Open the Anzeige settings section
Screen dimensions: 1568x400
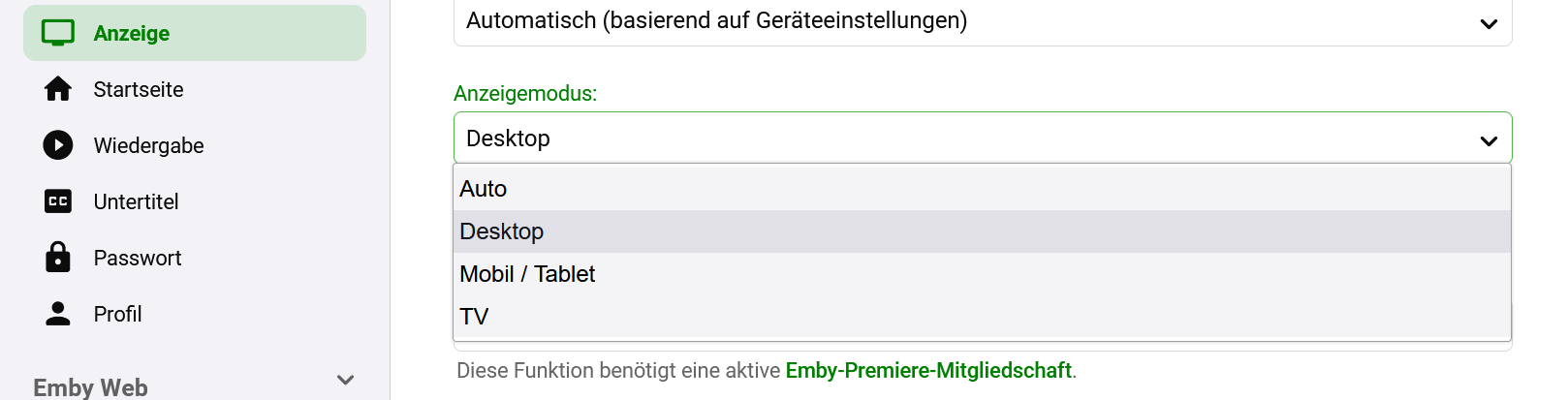(x=132, y=33)
